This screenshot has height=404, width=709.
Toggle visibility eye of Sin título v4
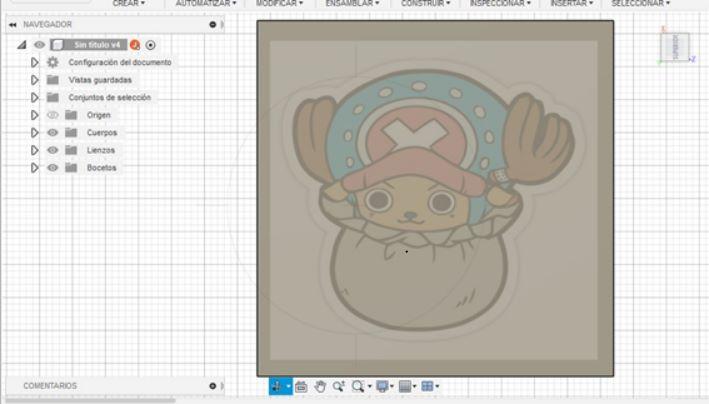(x=40, y=45)
